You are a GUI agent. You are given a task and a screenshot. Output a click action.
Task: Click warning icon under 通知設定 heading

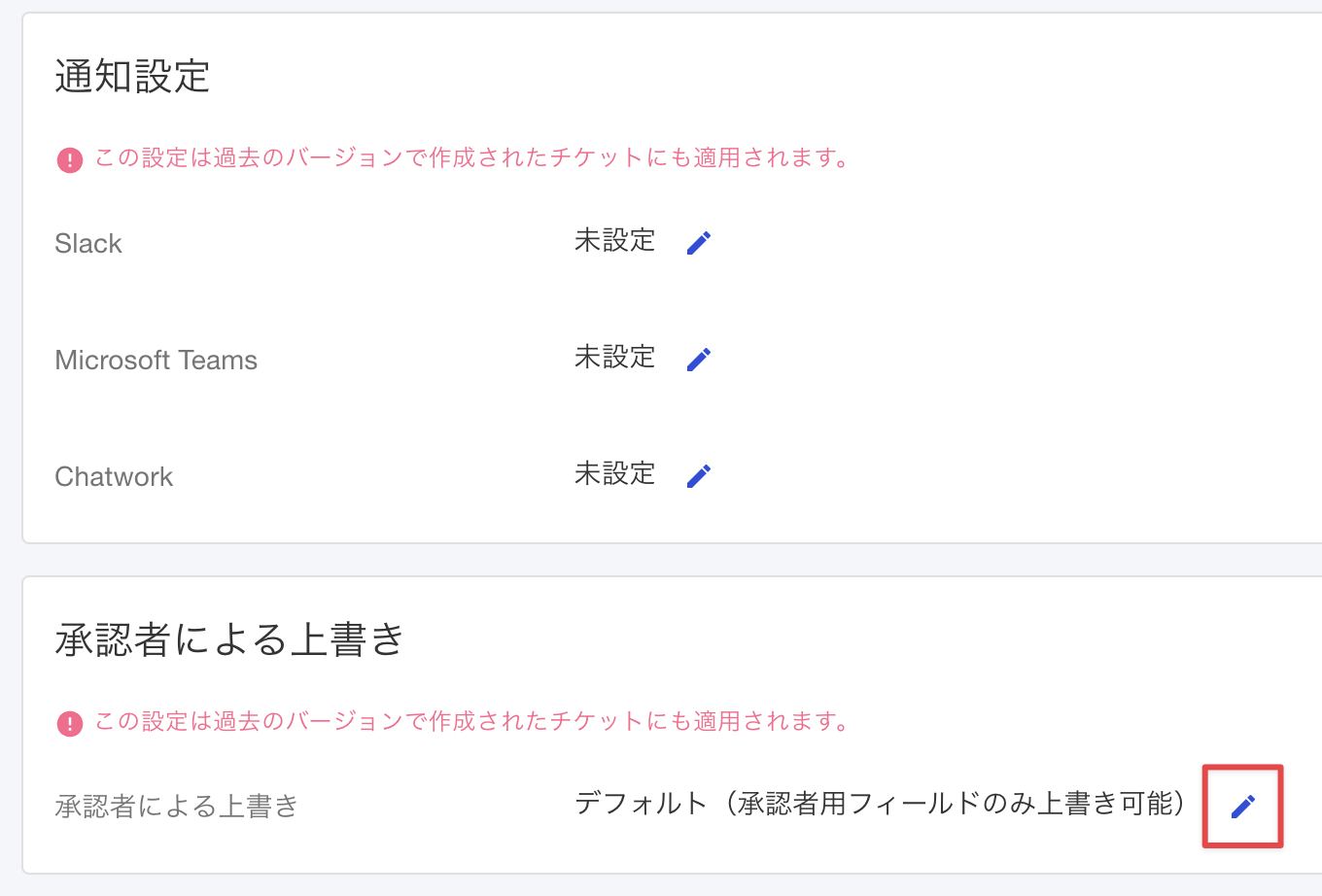pos(70,159)
